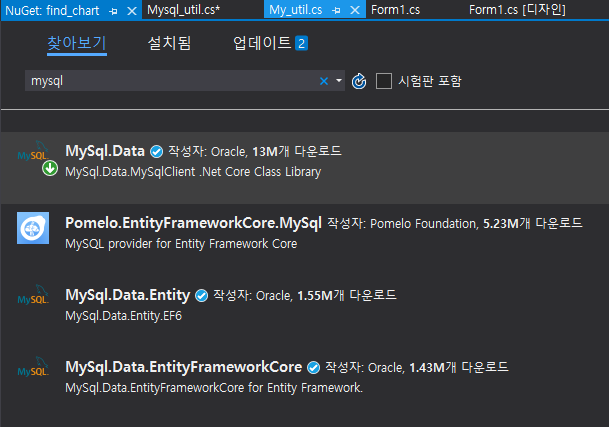
Task: Clear the mysql search text
Action: click(324, 81)
